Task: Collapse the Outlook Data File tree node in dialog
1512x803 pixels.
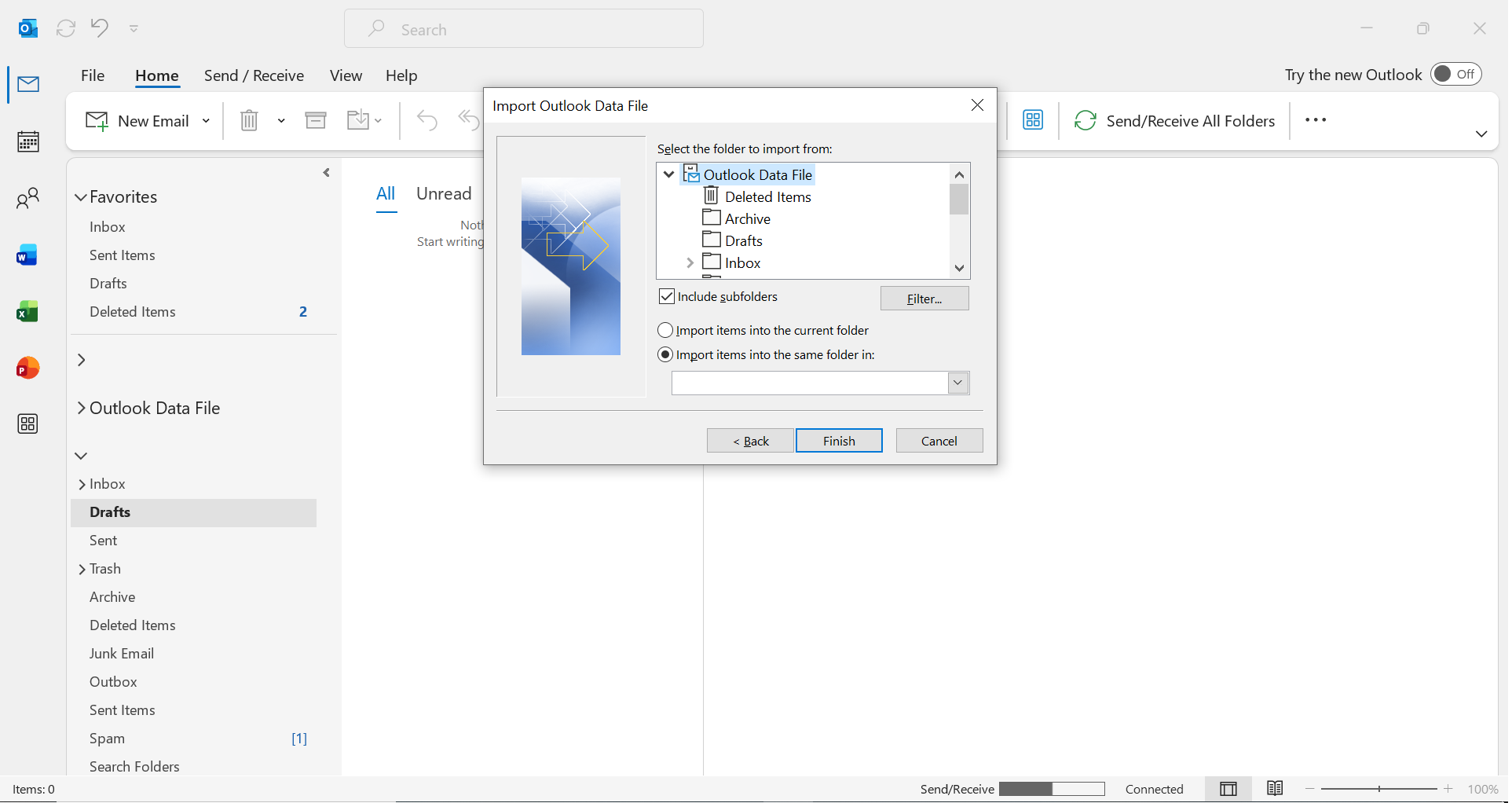Action: [669, 174]
